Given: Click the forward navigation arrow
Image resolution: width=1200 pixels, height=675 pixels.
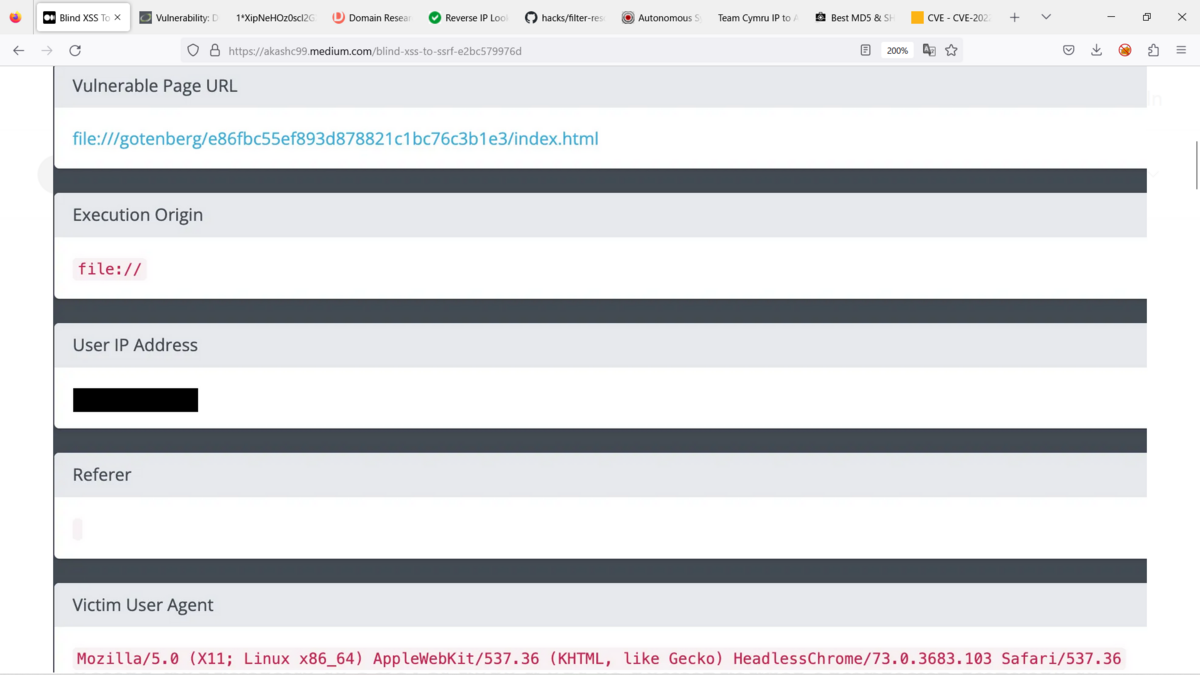Looking at the screenshot, I should click(x=46, y=50).
